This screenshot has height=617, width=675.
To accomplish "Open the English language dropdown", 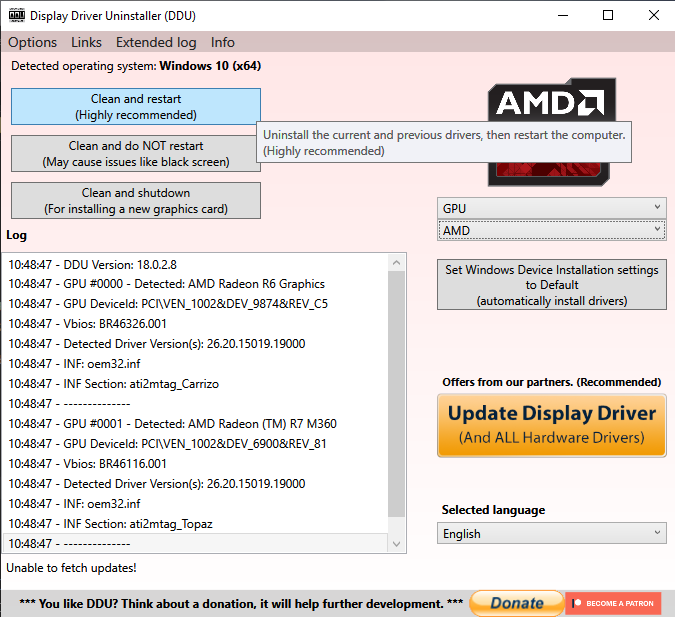I will (551, 533).
